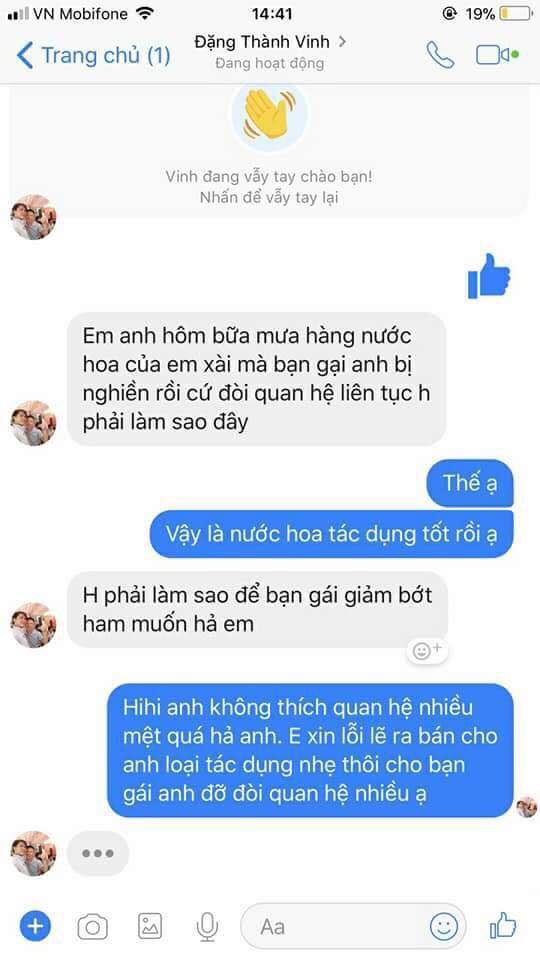
Task: Send a thumbs-up like from bottom bar
Action: click(503, 926)
